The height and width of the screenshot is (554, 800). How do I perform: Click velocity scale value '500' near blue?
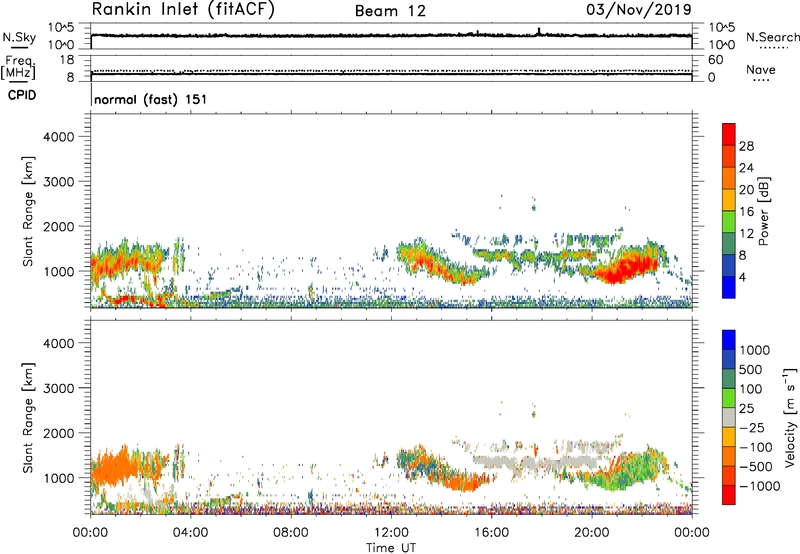pyautogui.click(x=751, y=369)
